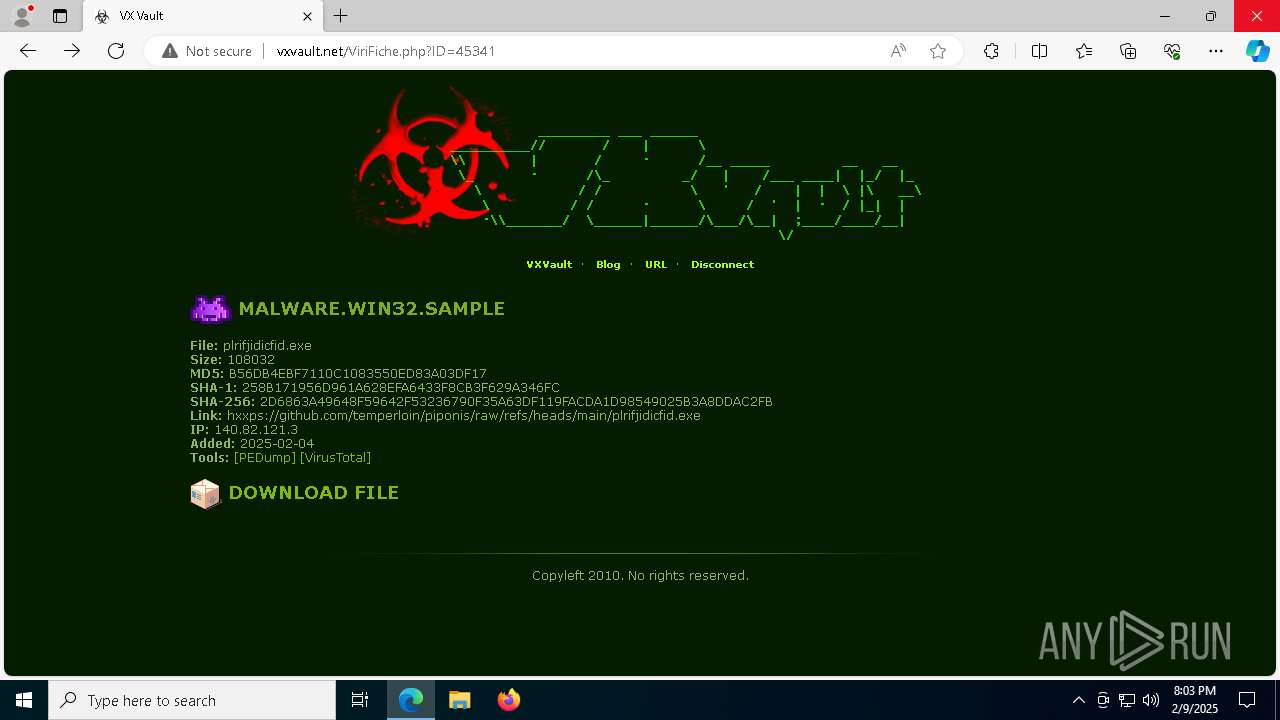Close the VX Vault tab
The height and width of the screenshot is (720, 1280).
pos(307,16)
